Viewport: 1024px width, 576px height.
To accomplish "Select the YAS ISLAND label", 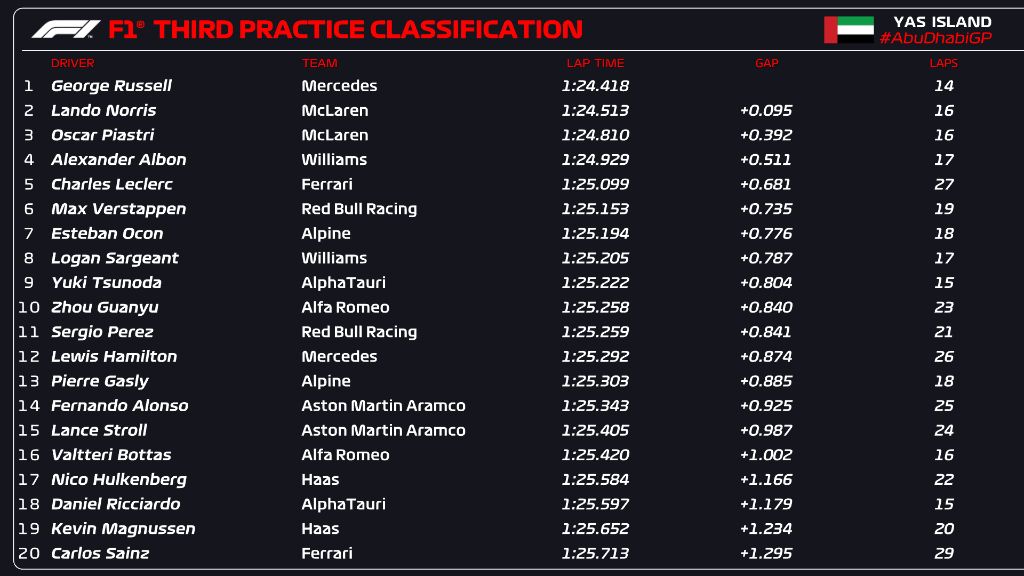I will [942, 22].
